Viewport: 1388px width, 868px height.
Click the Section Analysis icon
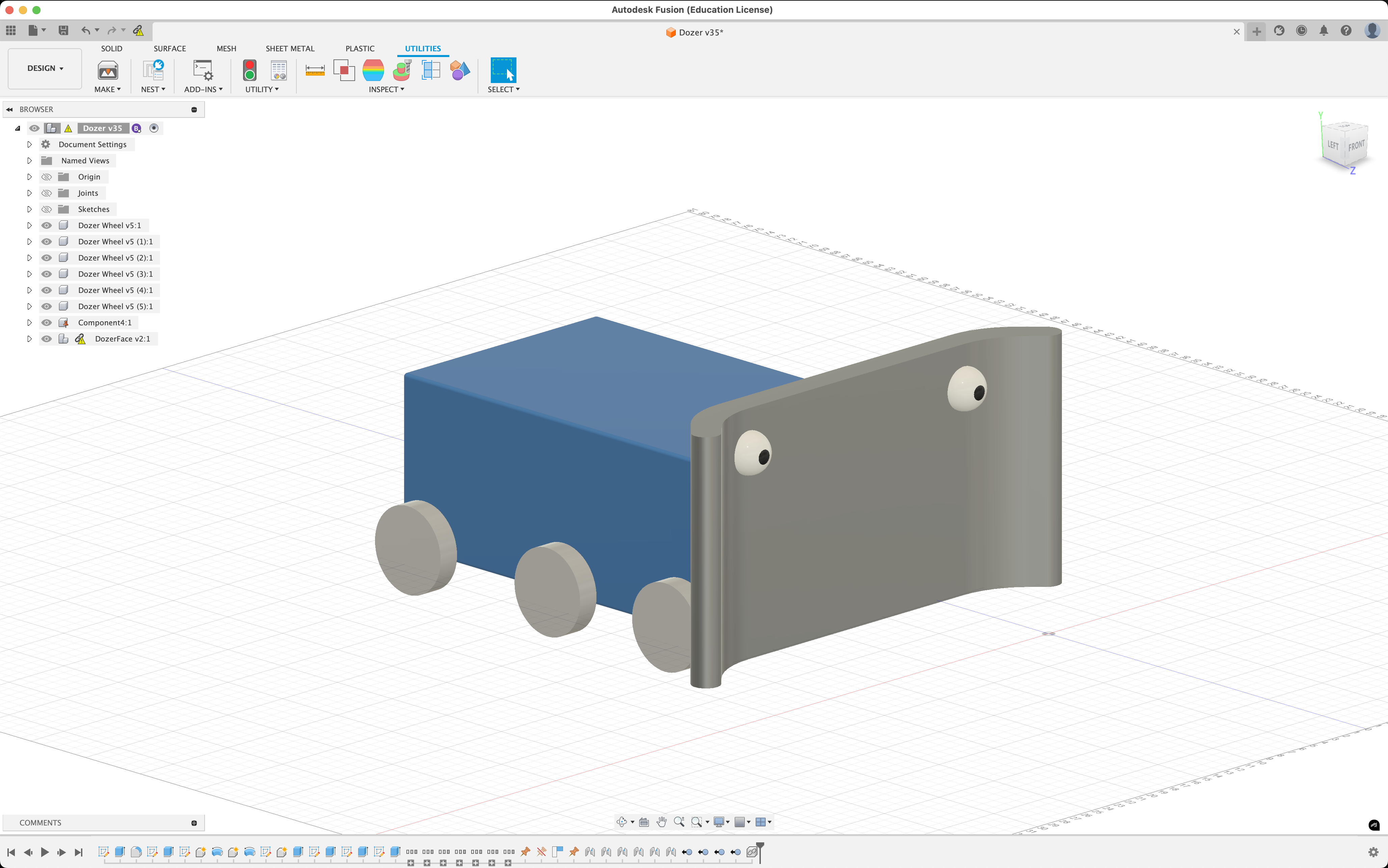(x=430, y=70)
